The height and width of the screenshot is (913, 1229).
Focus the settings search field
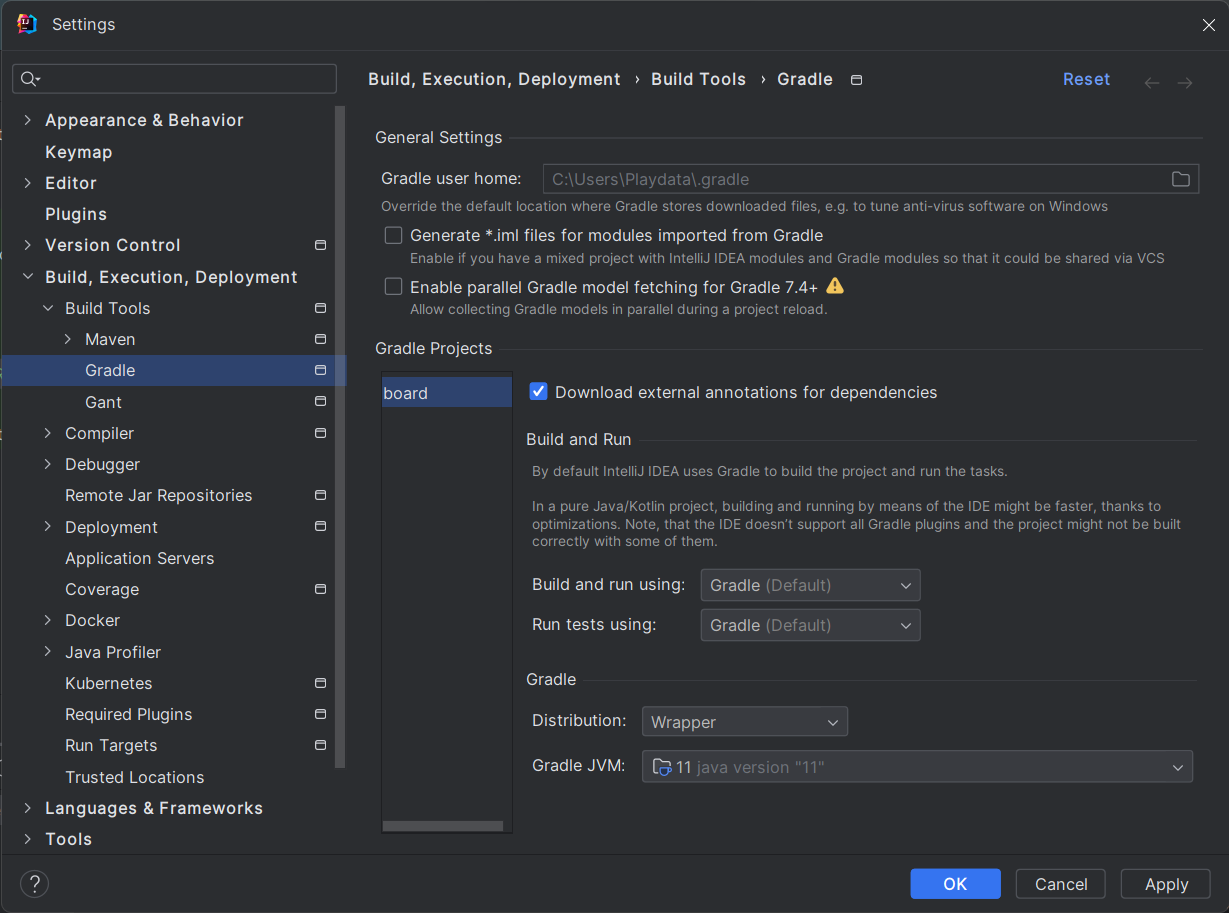point(174,79)
